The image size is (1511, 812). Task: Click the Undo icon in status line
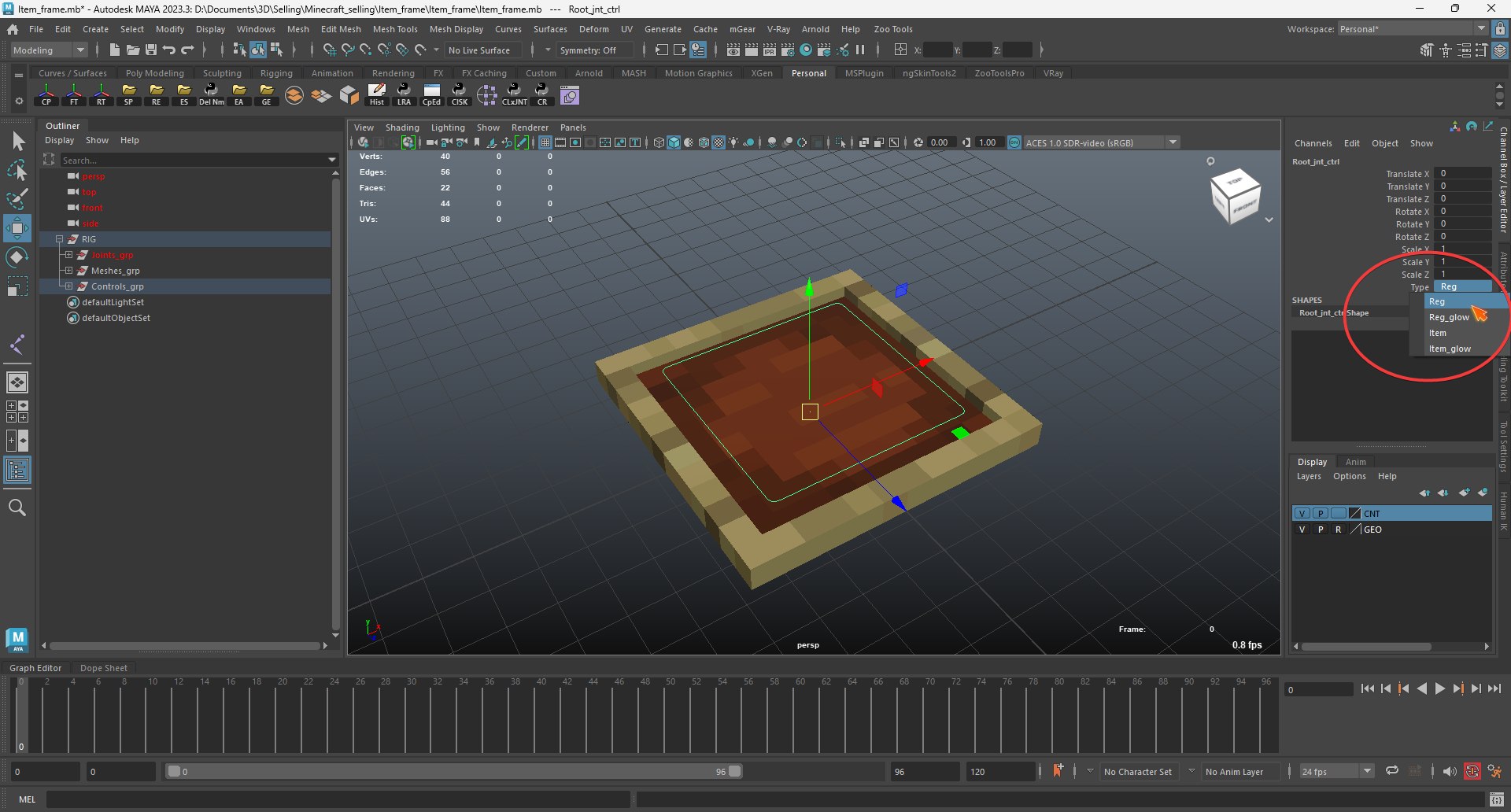(169, 50)
